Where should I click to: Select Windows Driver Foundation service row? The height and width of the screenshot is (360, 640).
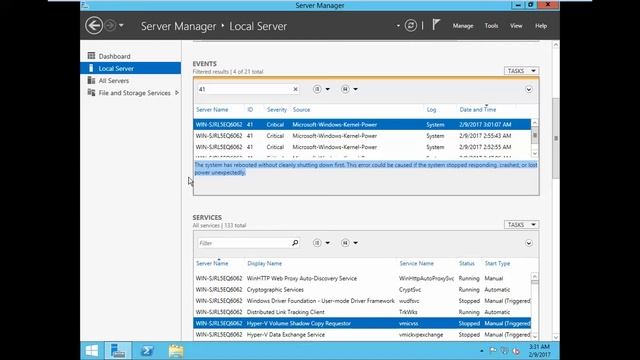click(362, 301)
